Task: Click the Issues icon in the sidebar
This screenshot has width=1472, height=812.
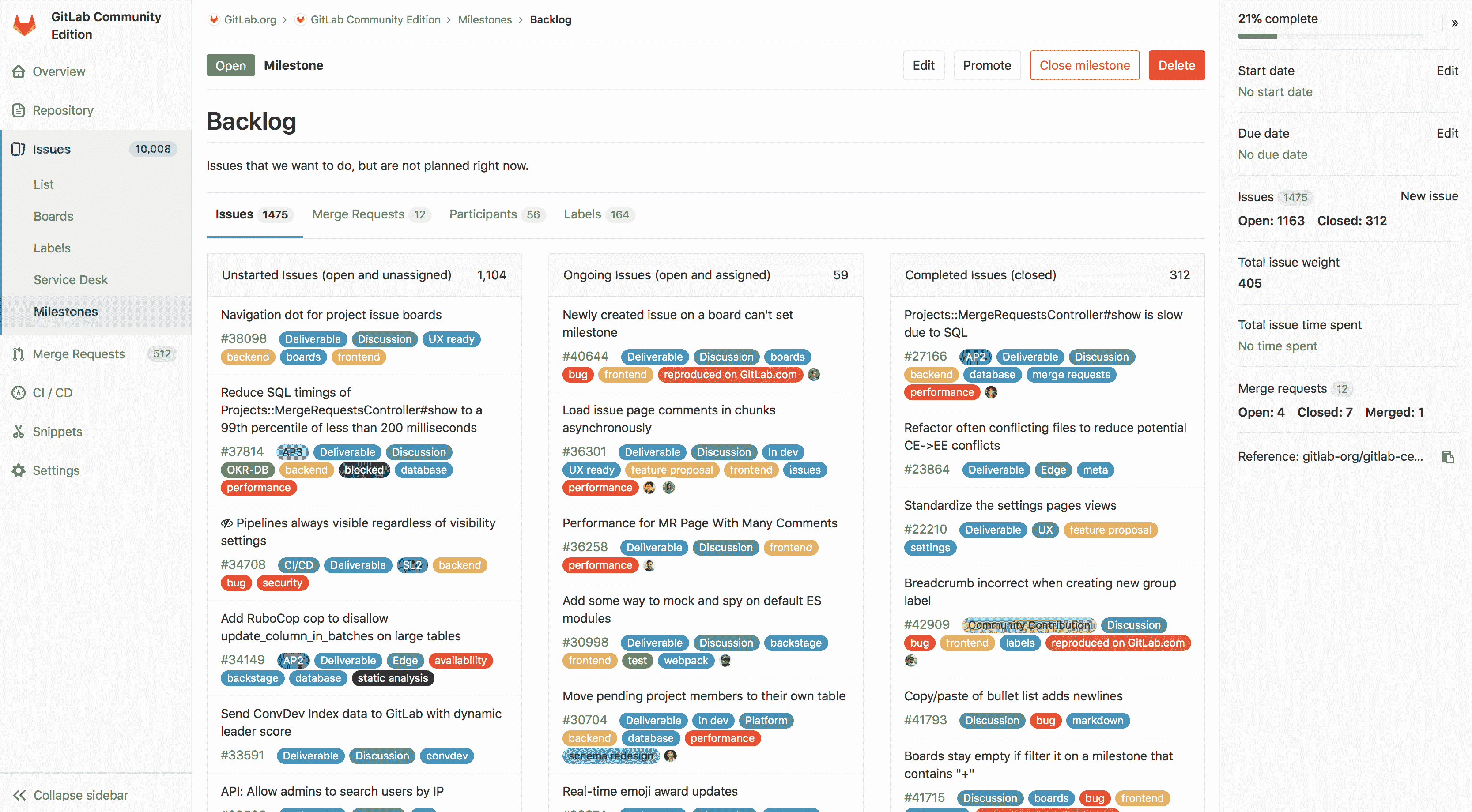Action: coord(19,149)
